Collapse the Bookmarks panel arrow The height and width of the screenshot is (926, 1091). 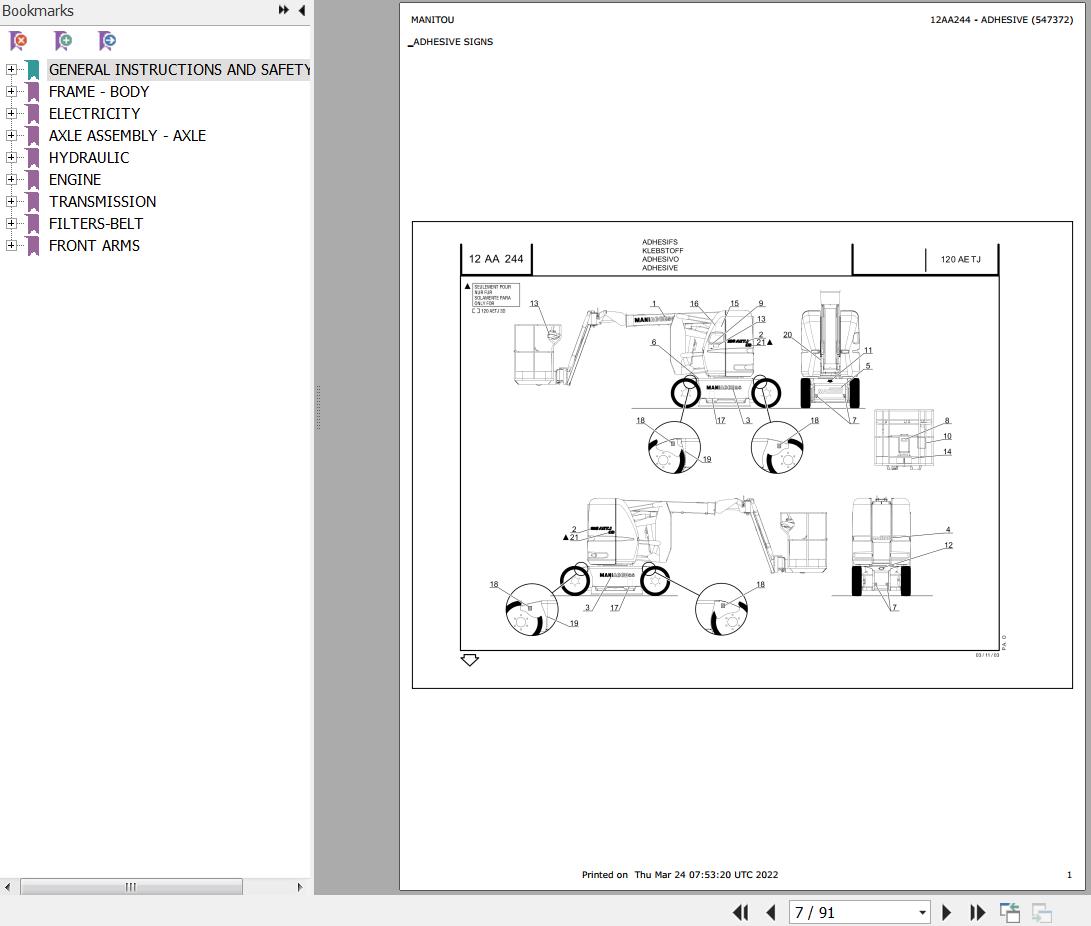click(x=301, y=10)
